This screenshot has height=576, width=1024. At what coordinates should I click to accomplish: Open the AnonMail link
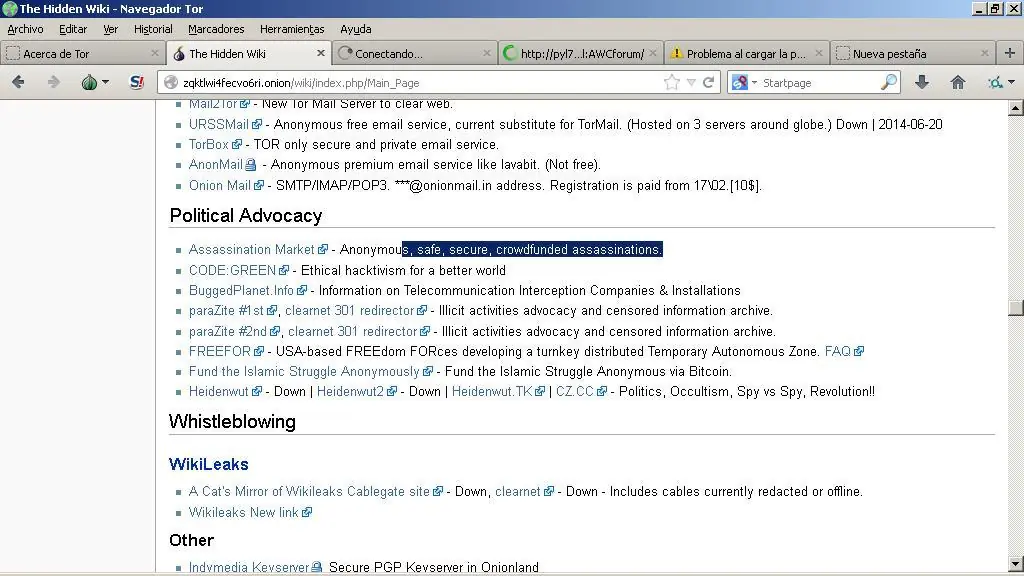(x=216, y=165)
